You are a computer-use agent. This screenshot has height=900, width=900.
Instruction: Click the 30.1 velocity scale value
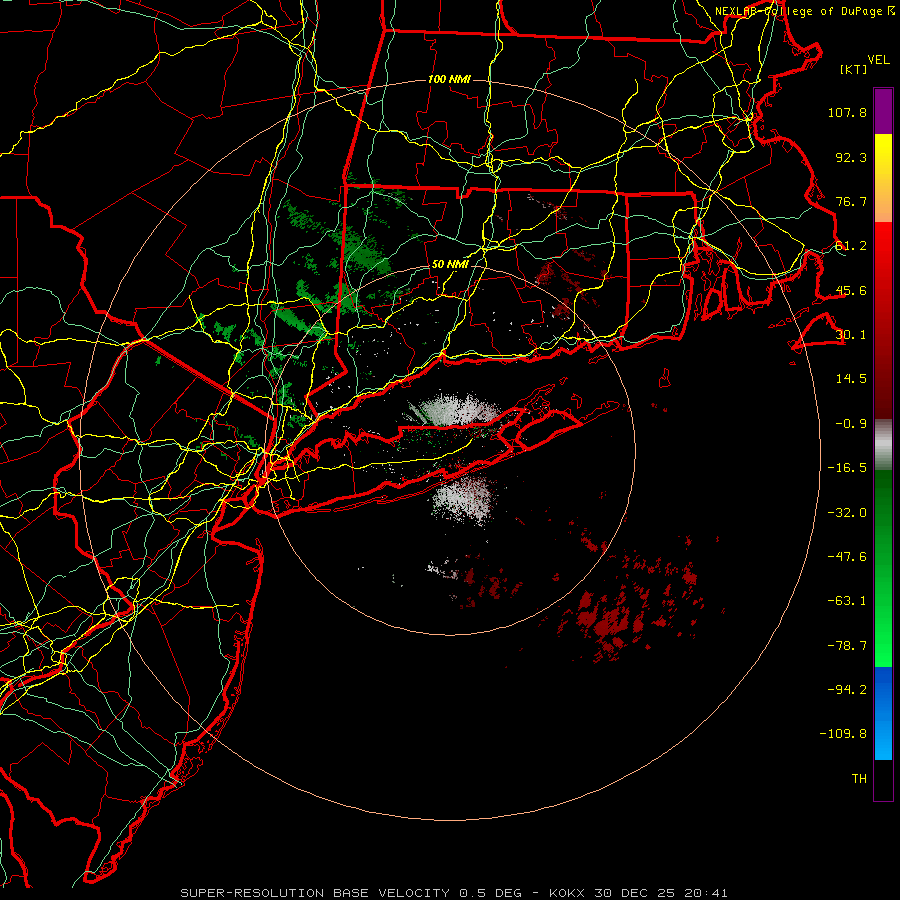[851, 335]
